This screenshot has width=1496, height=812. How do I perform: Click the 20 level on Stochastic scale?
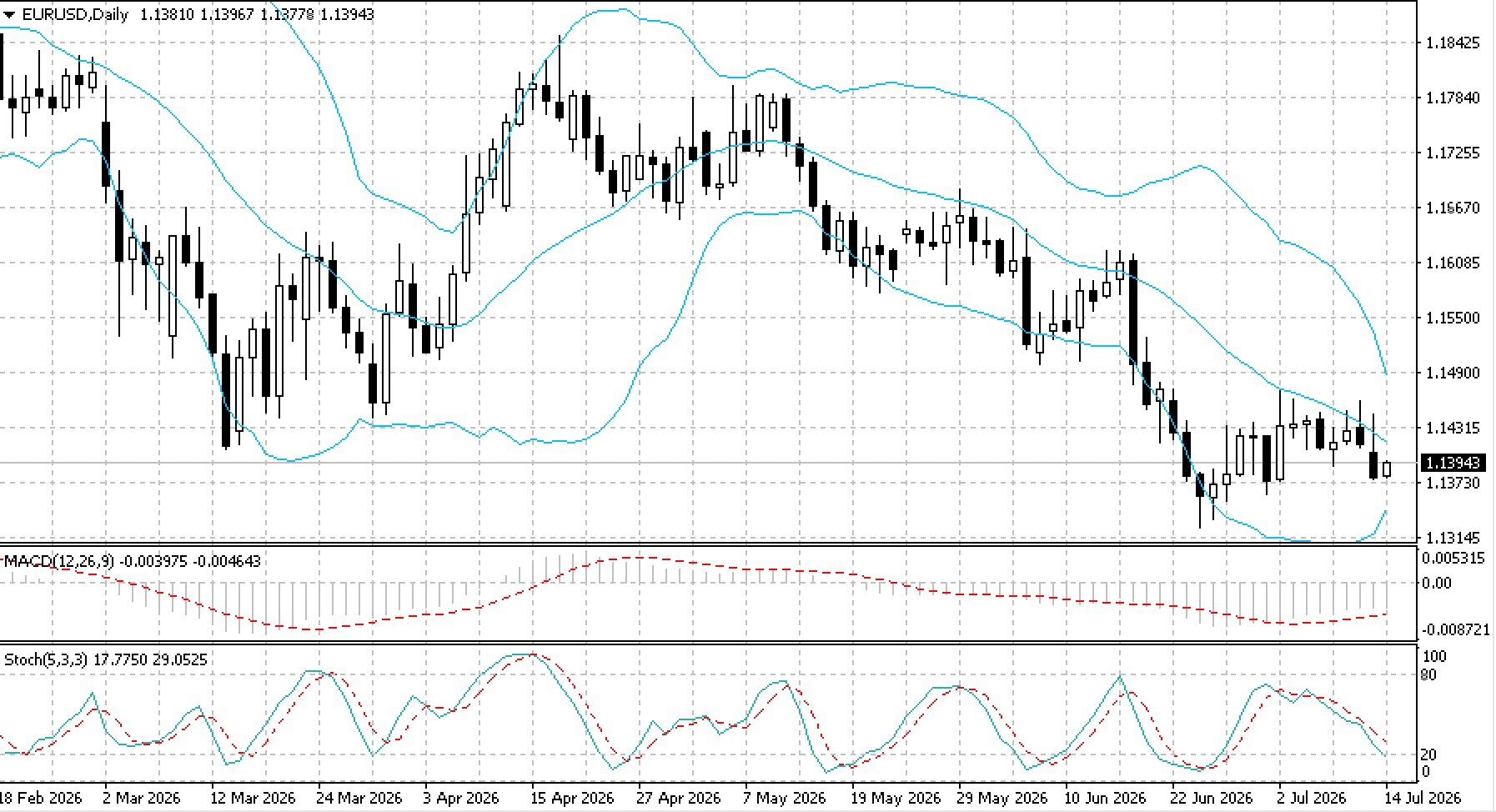click(1428, 754)
